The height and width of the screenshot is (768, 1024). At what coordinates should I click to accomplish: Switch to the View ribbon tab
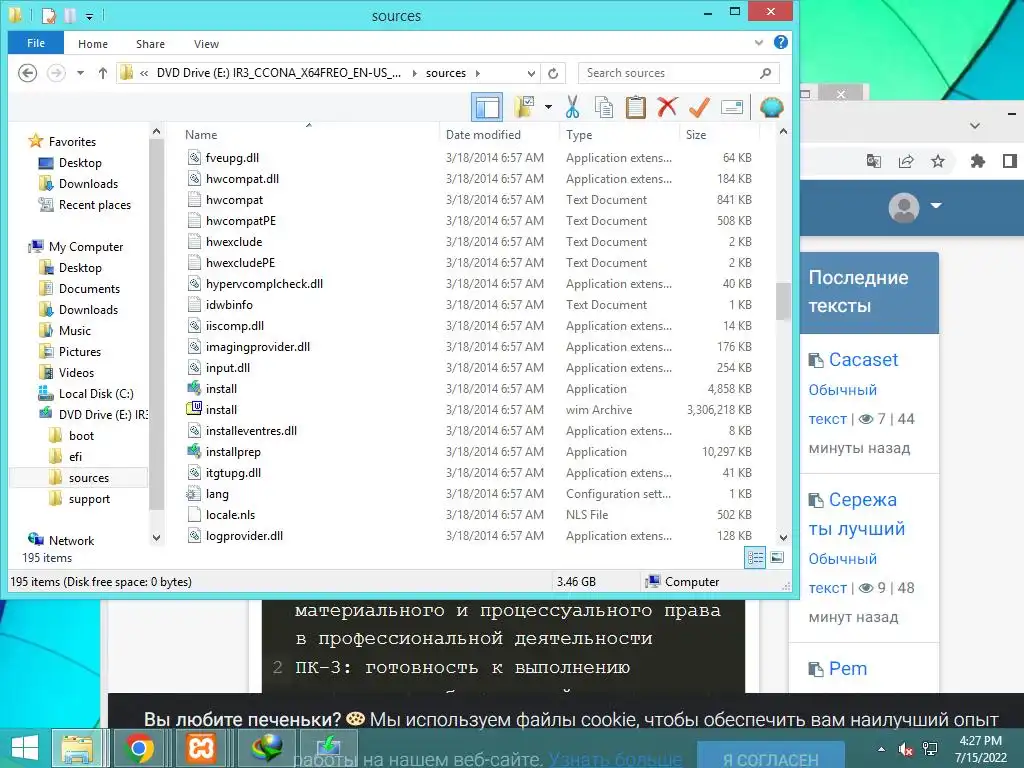(206, 44)
